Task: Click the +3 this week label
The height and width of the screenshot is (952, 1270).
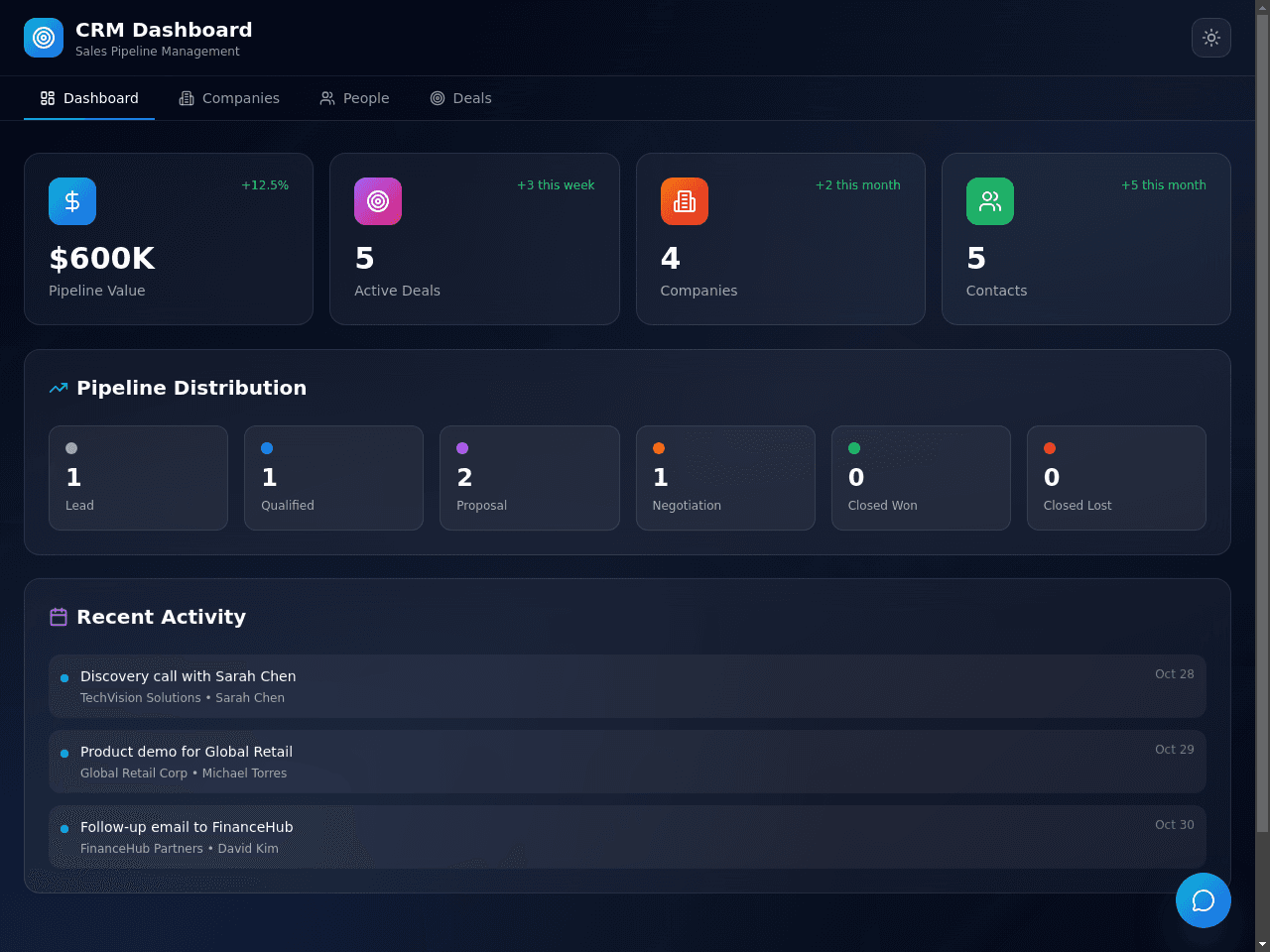Action: point(556,185)
